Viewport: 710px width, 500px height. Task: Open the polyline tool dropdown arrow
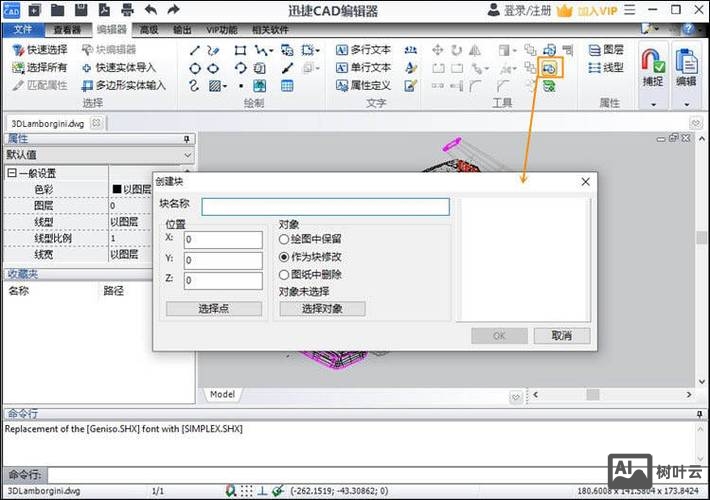(x=271, y=51)
